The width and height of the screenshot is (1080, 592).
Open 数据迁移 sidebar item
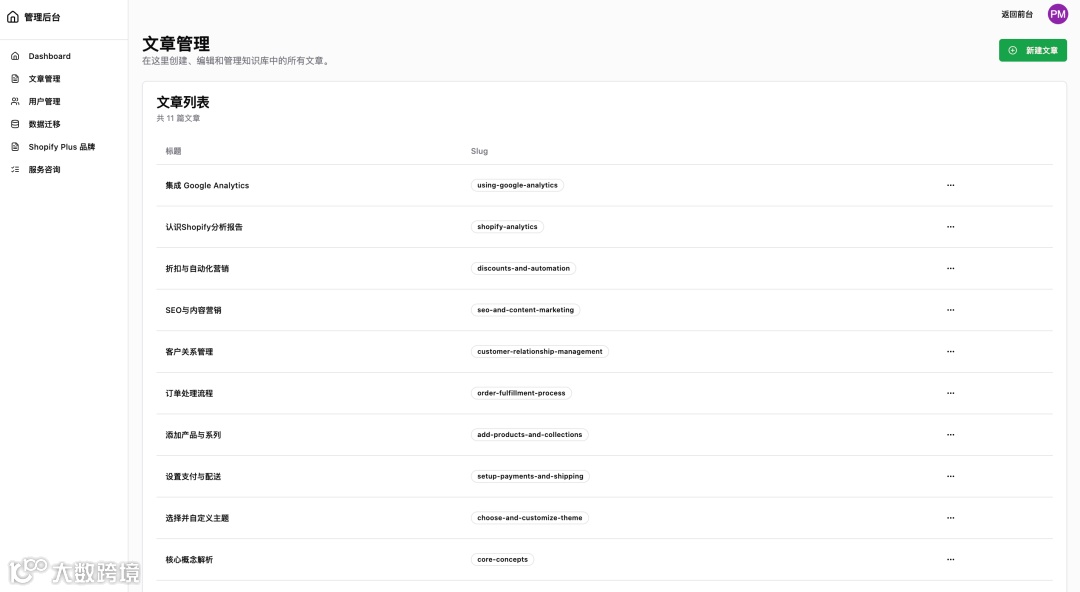(x=44, y=124)
